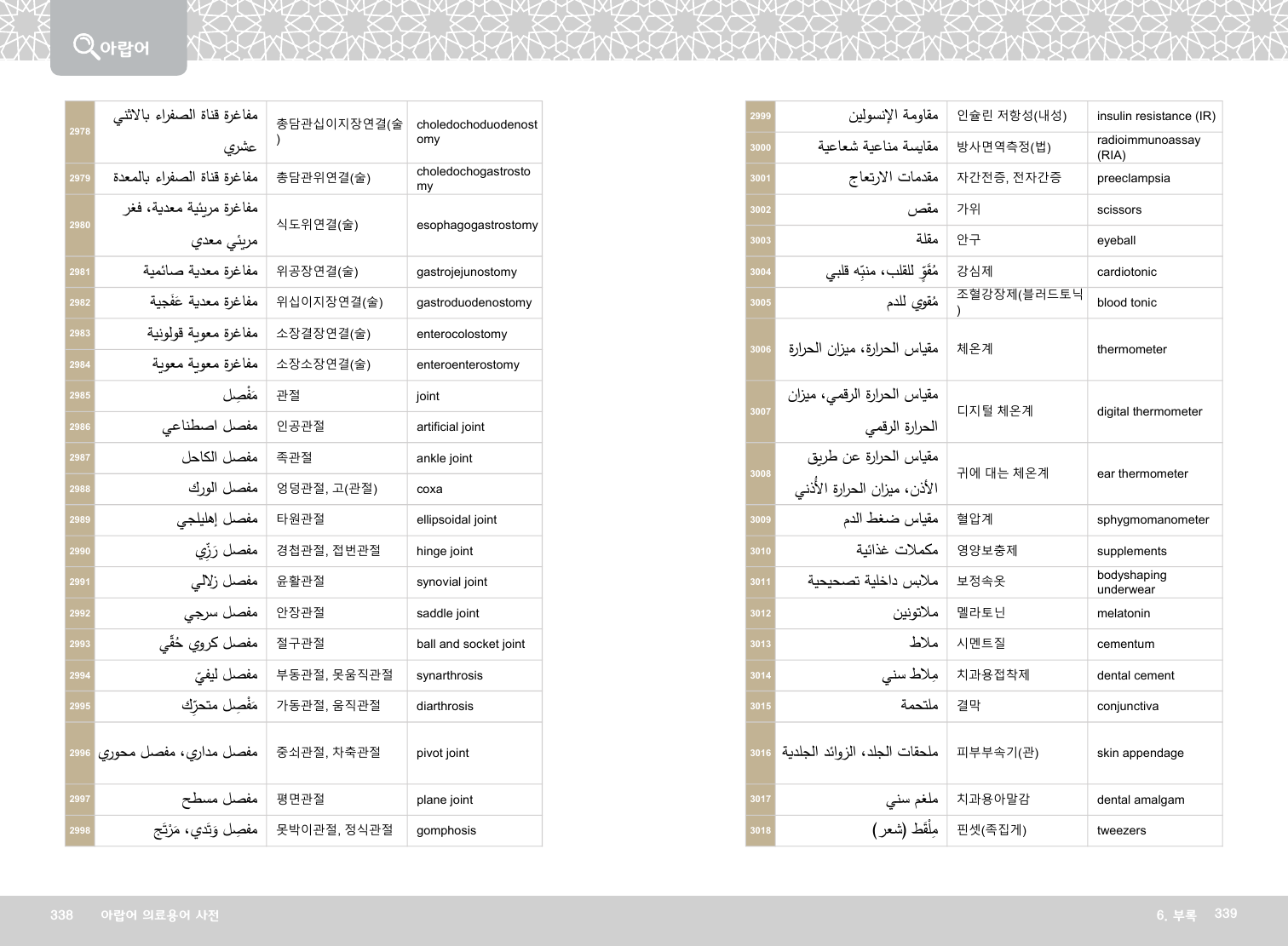The image size is (1288, 946).
Task: Select the 'dental amalgam' entry
Action: click(1140, 800)
